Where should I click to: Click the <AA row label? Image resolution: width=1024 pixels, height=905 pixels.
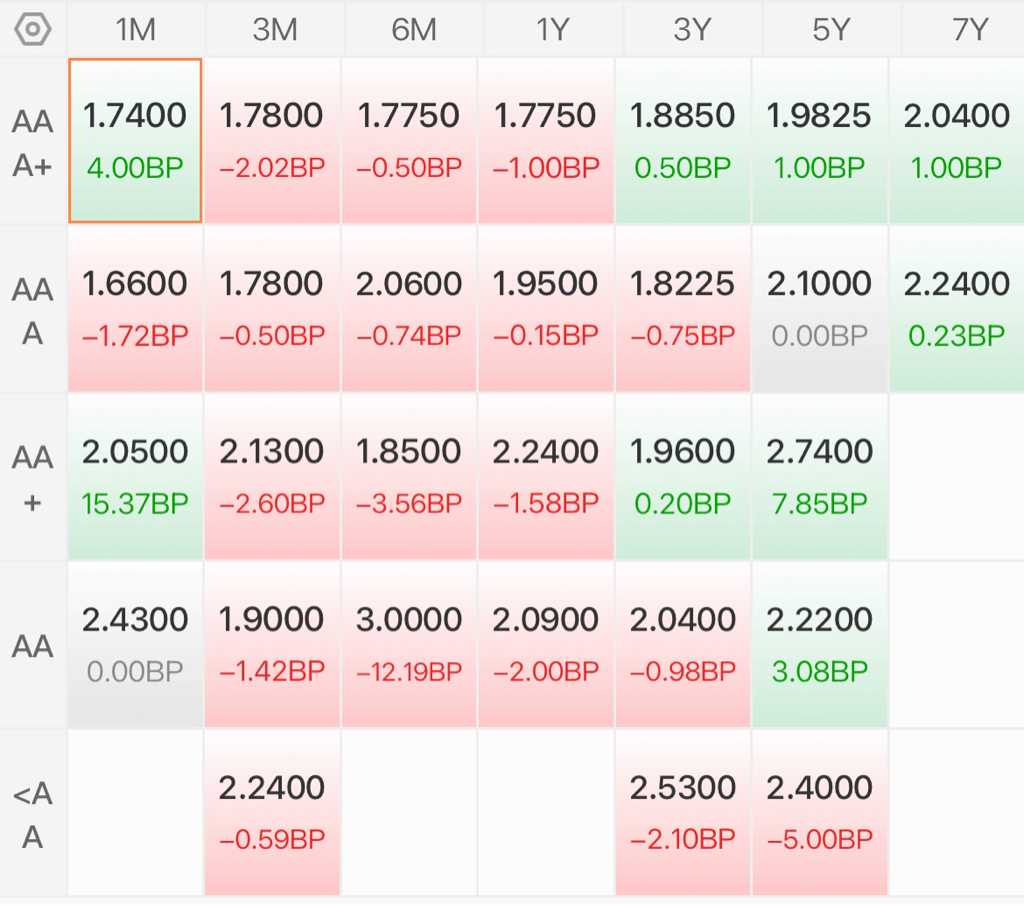click(x=33, y=814)
